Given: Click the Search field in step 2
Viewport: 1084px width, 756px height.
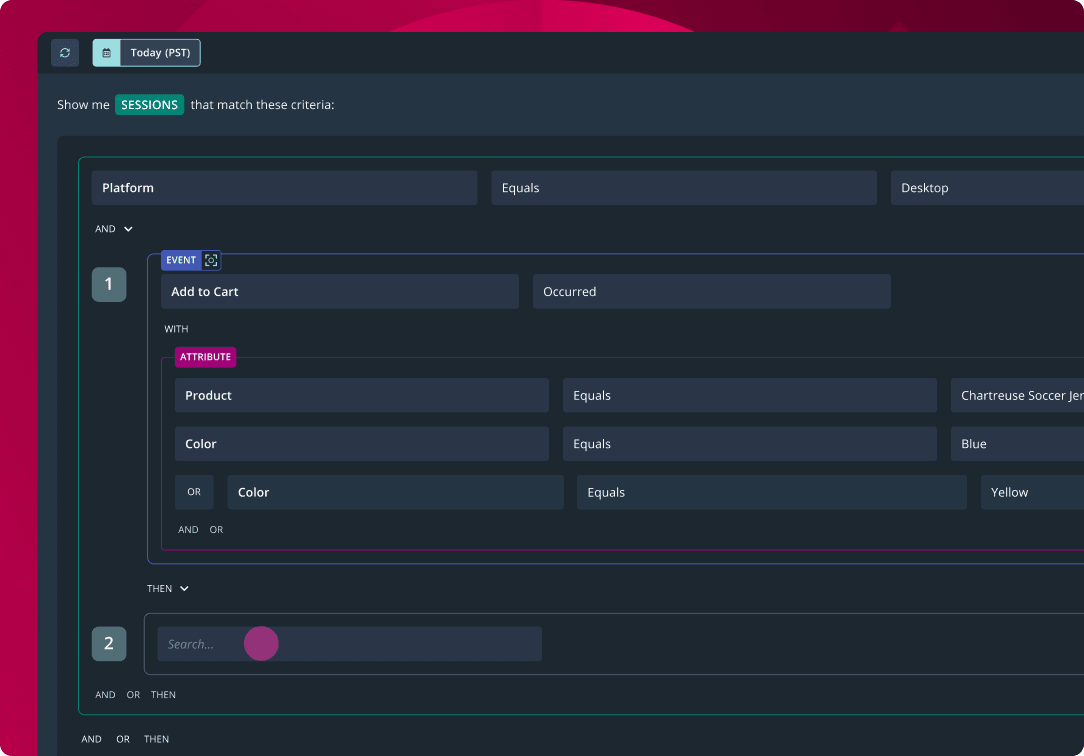Looking at the screenshot, I should point(349,644).
